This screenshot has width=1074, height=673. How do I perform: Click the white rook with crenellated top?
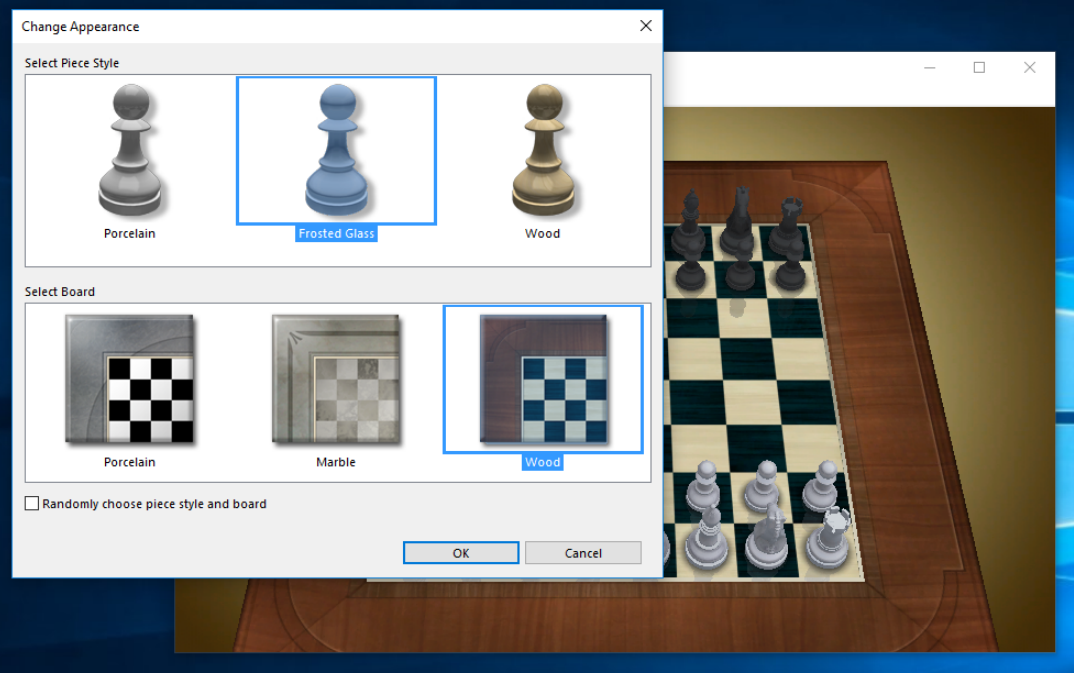point(829,537)
